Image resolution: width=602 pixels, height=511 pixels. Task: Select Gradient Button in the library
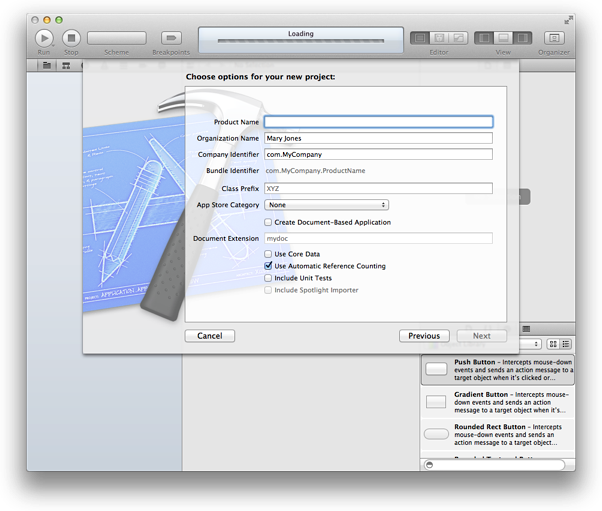(498, 402)
